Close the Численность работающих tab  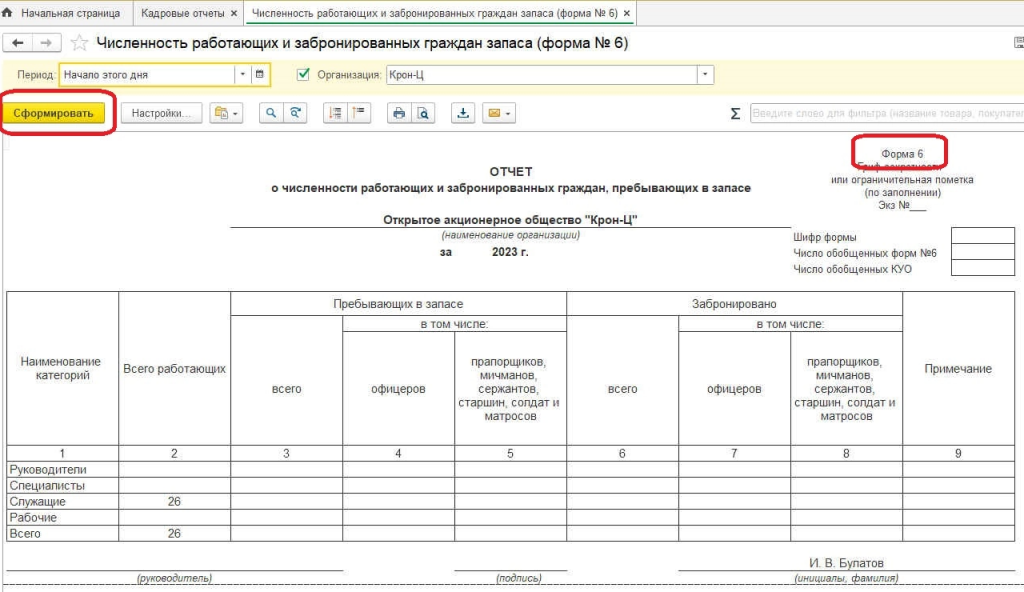coord(627,13)
